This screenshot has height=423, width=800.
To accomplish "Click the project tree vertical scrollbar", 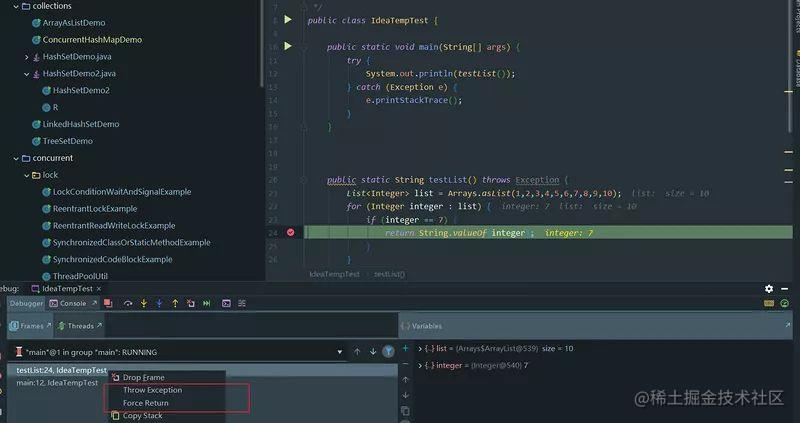I will (262, 43).
